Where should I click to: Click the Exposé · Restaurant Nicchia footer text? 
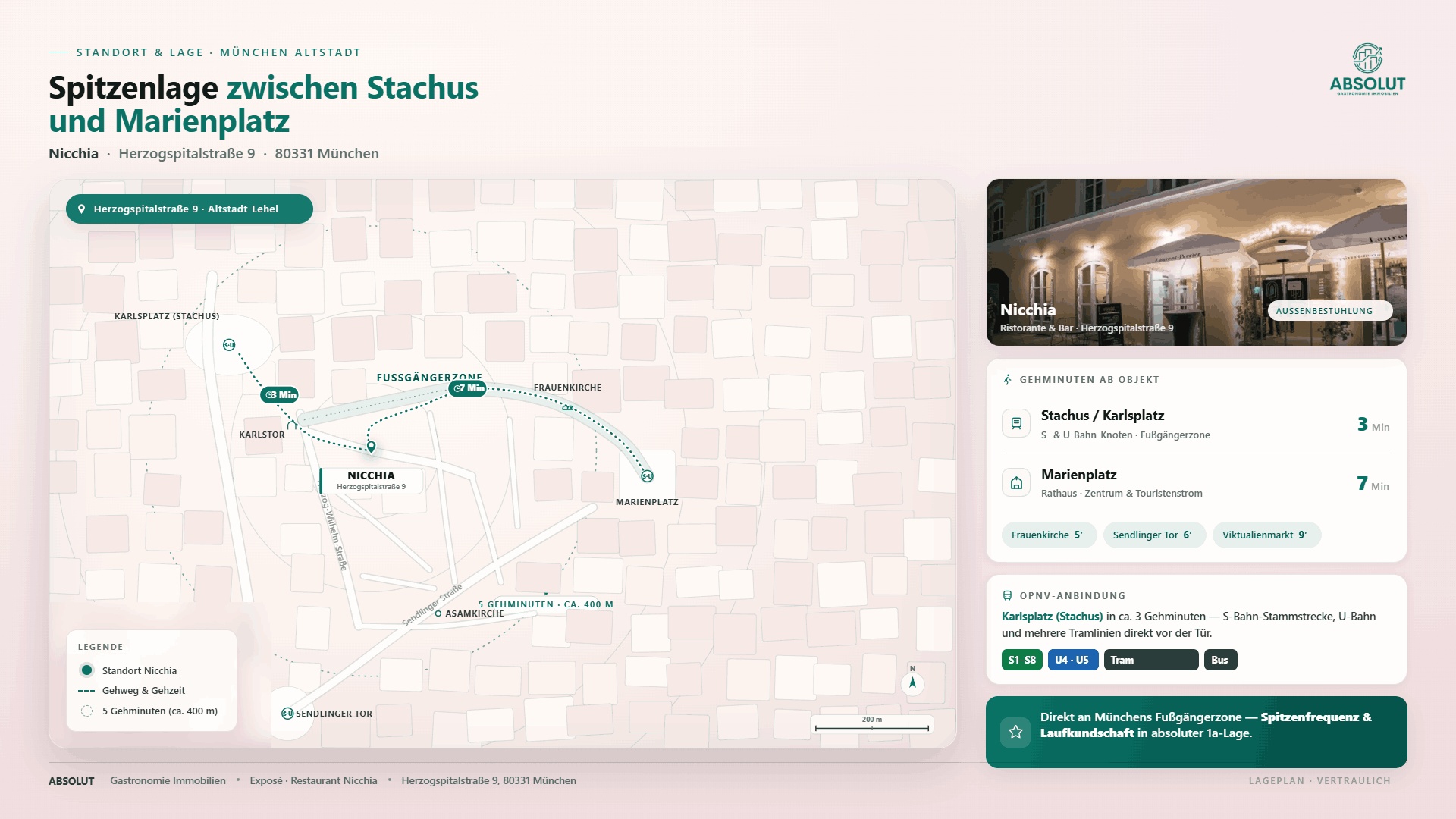pos(313,781)
